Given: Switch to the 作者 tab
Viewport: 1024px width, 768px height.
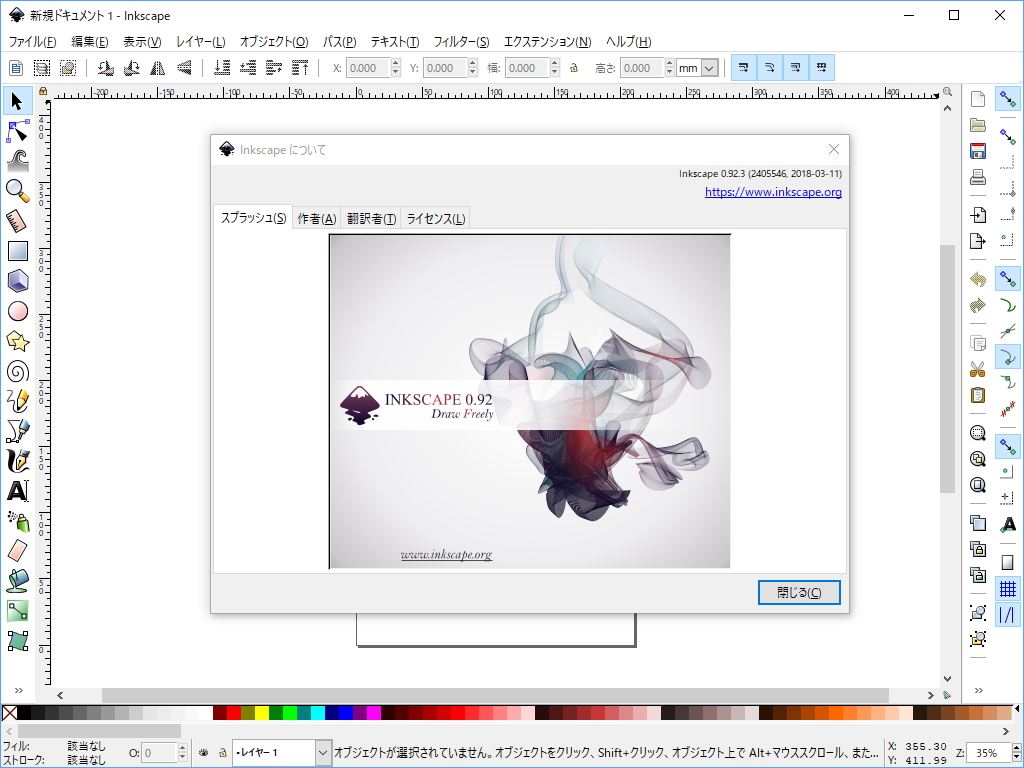Looking at the screenshot, I should (315, 217).
